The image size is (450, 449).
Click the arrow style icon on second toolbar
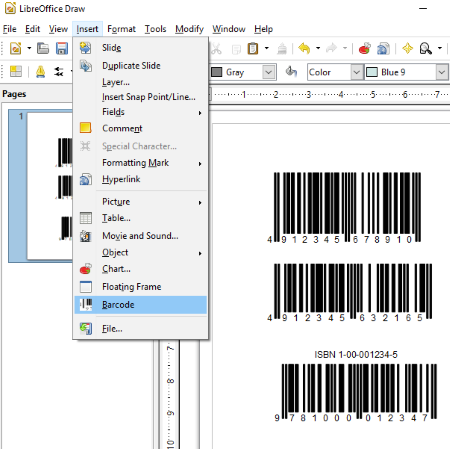tap(59, 71)
